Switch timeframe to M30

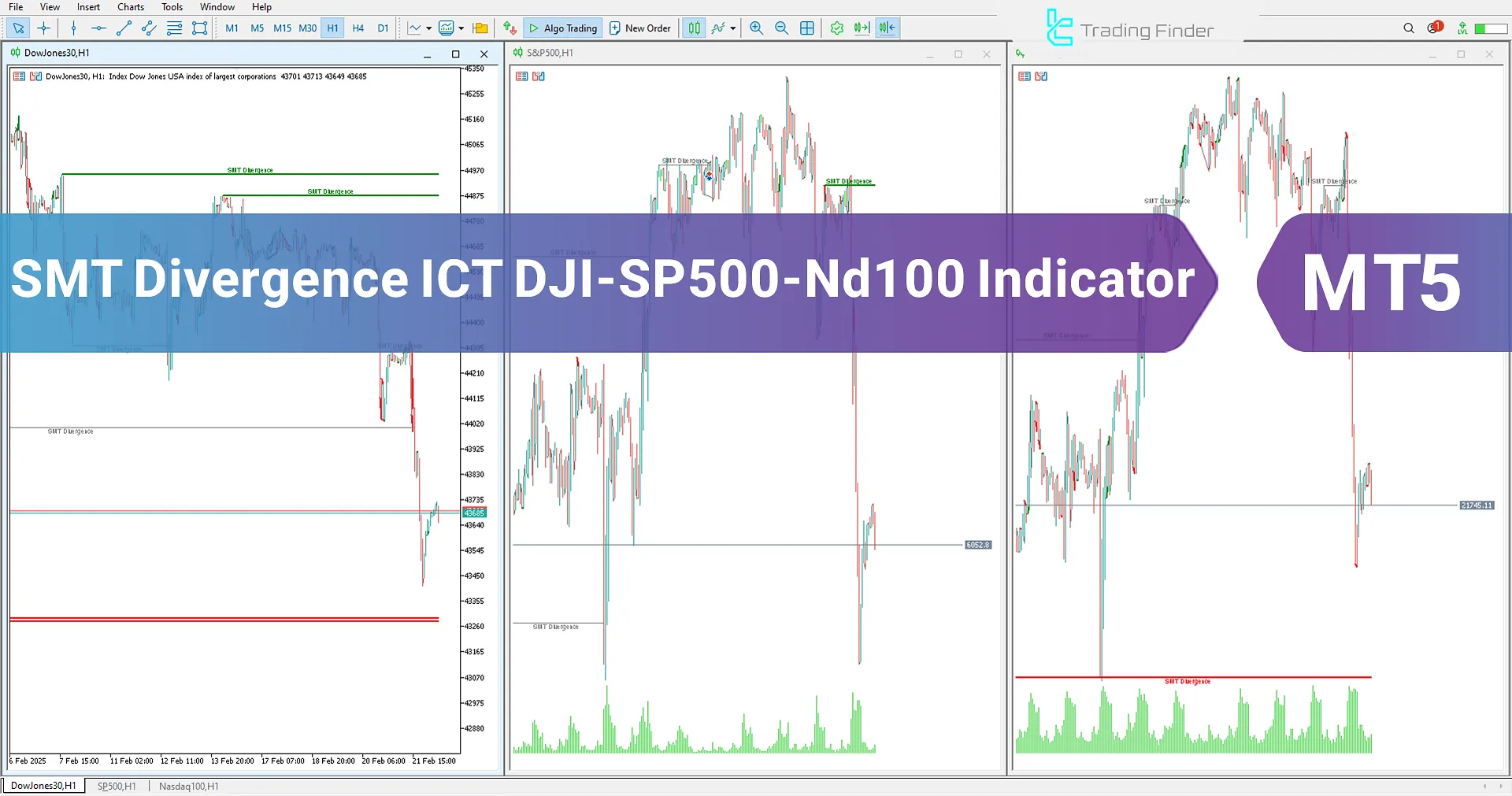307,28
